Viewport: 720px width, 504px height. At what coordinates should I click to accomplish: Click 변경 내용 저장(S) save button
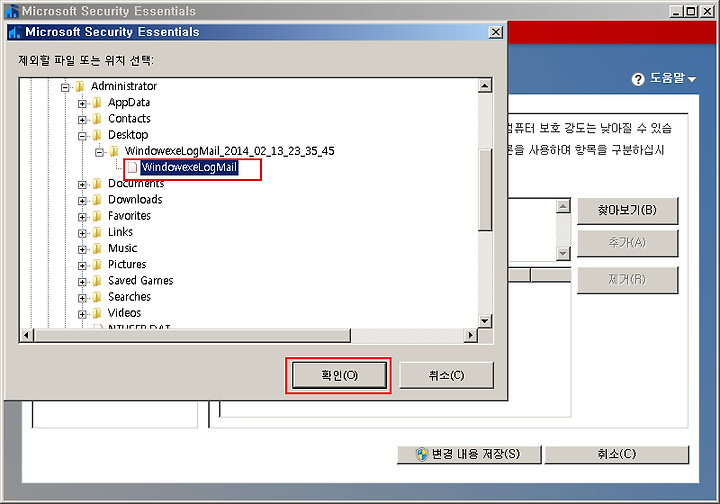click(469, 454)
